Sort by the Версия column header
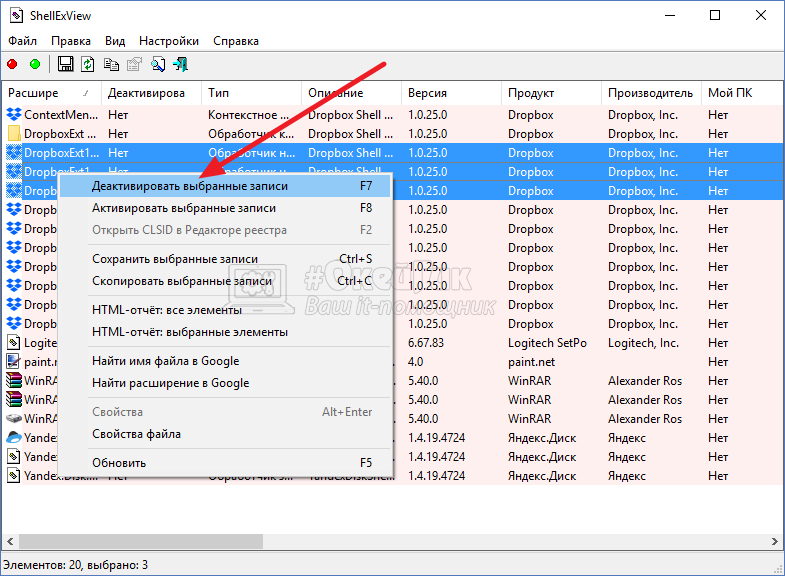This screenshot has width=785, height=576. 451,93
